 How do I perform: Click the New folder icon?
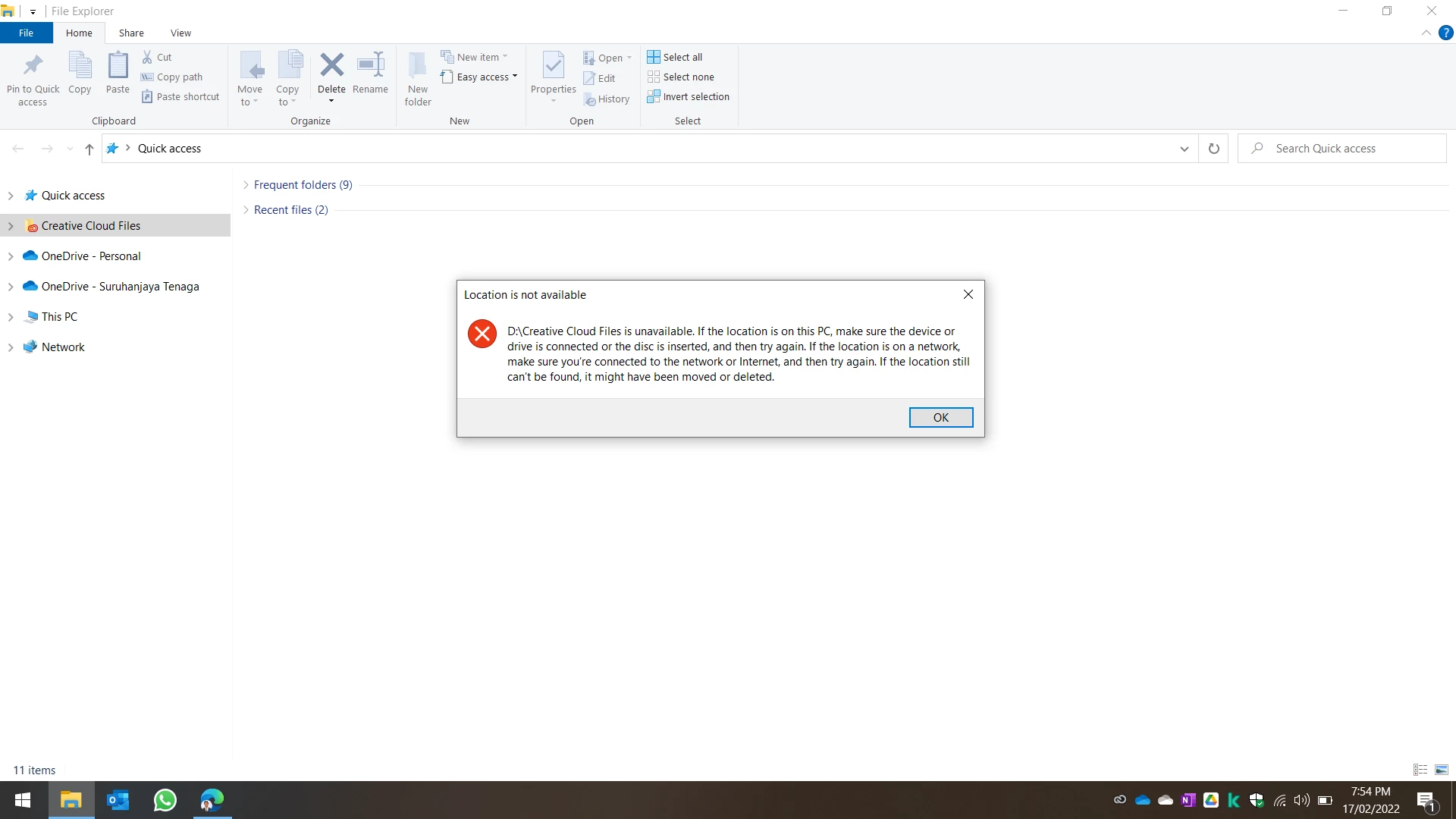[x=418, y=67]
